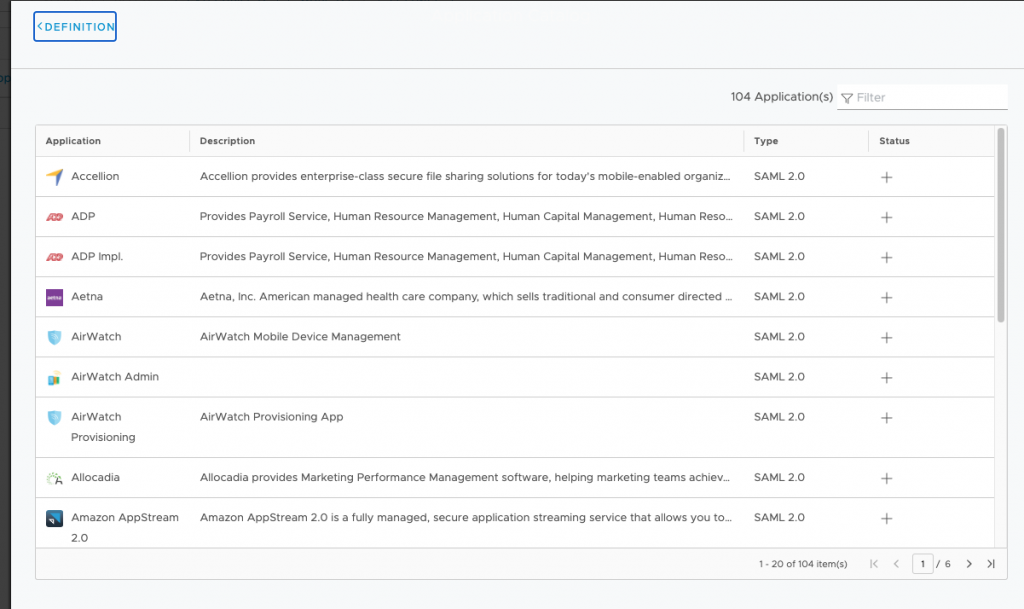Click the page number input box

pyautogui.click(x=922, y=564)
